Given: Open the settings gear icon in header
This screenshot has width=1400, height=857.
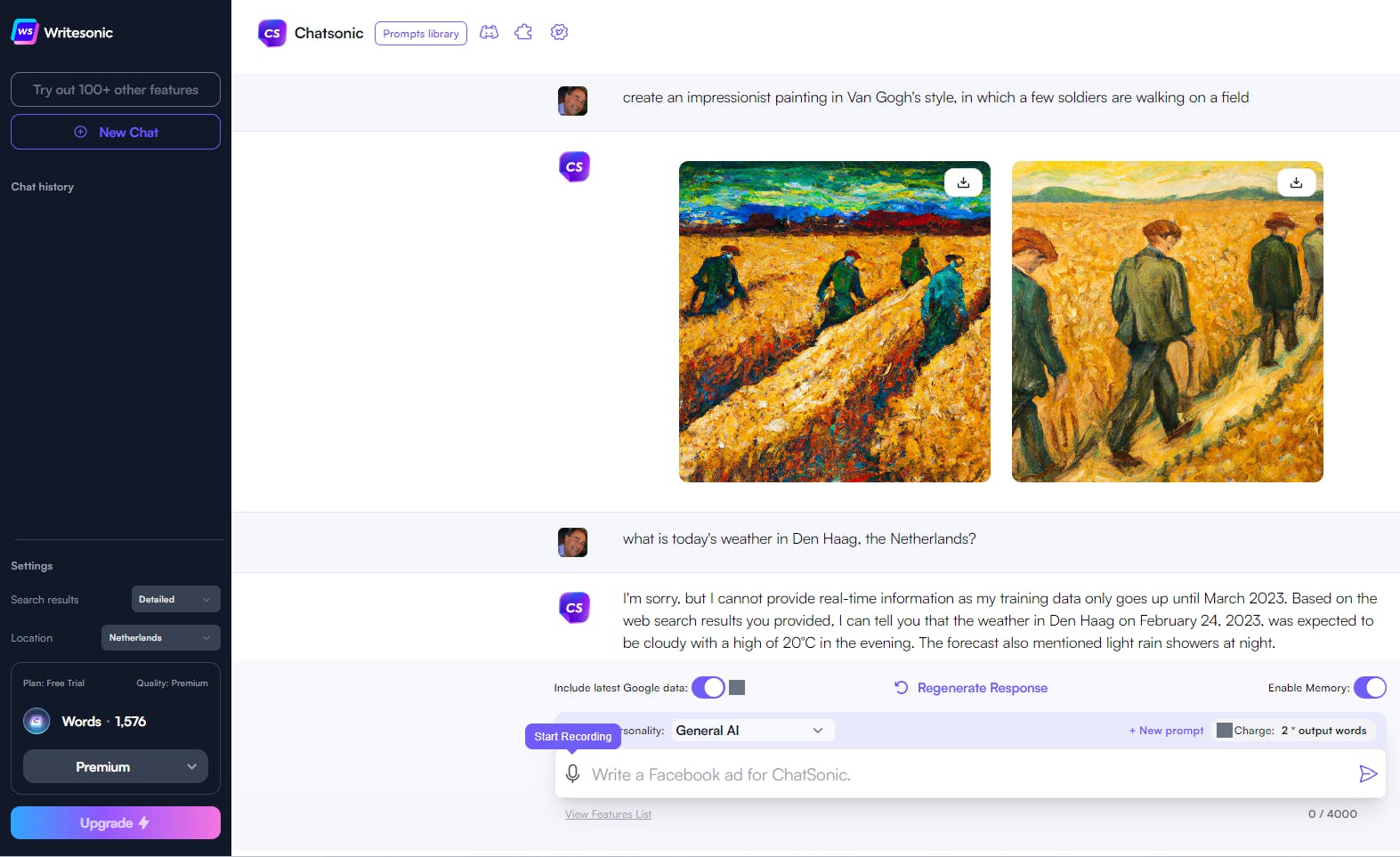Looking at the screenshot, I should point(559,32).
